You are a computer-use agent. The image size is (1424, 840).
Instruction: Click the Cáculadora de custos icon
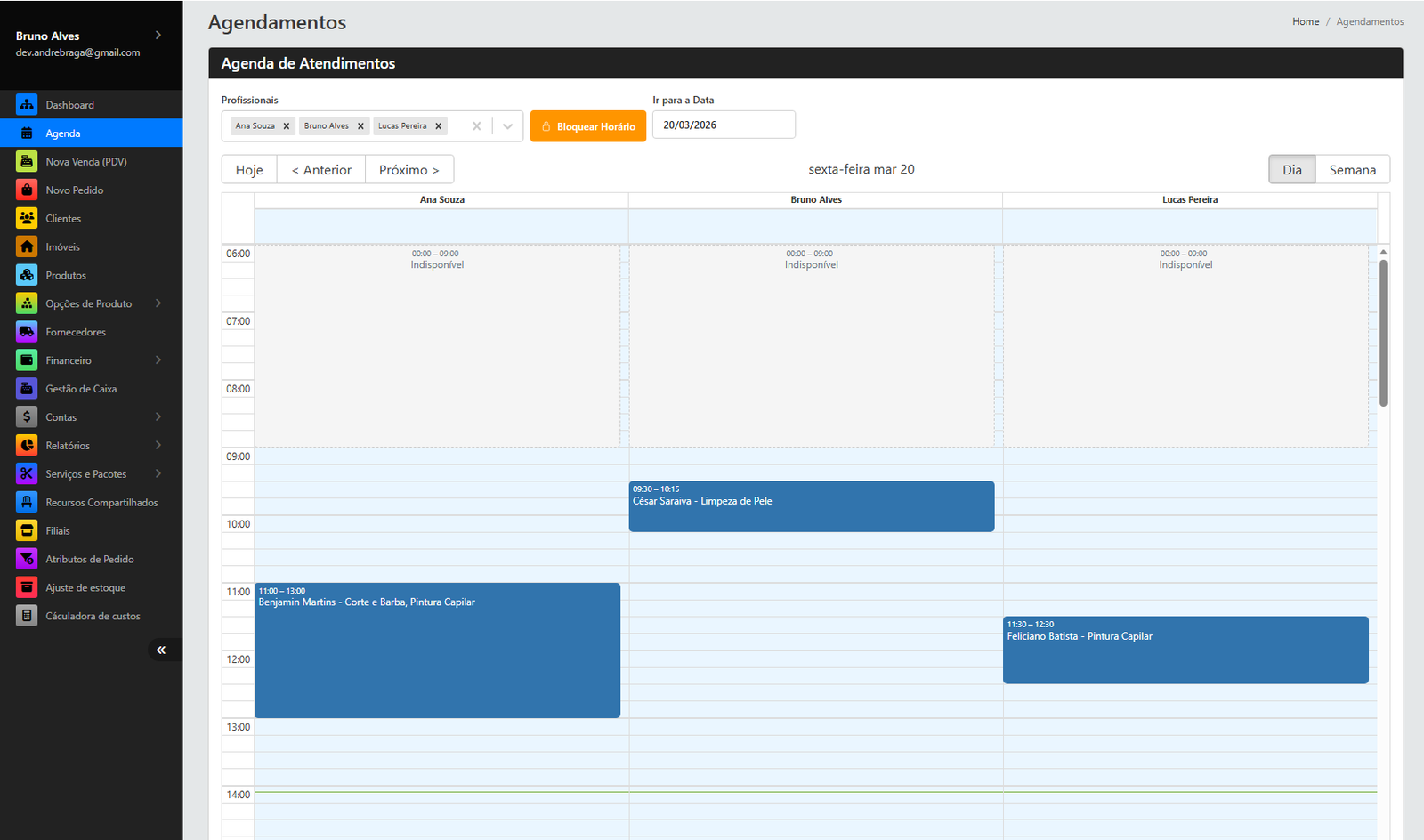(x=27, y=616)
